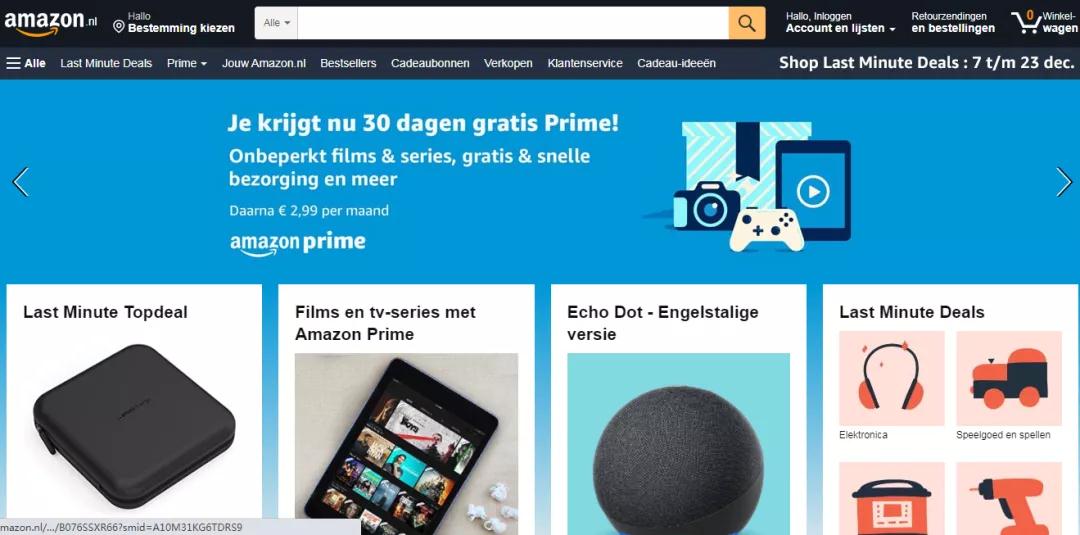Click the pressure cooker deals icon
Viewport: 1080px width, 535px height.
[891, 499]
